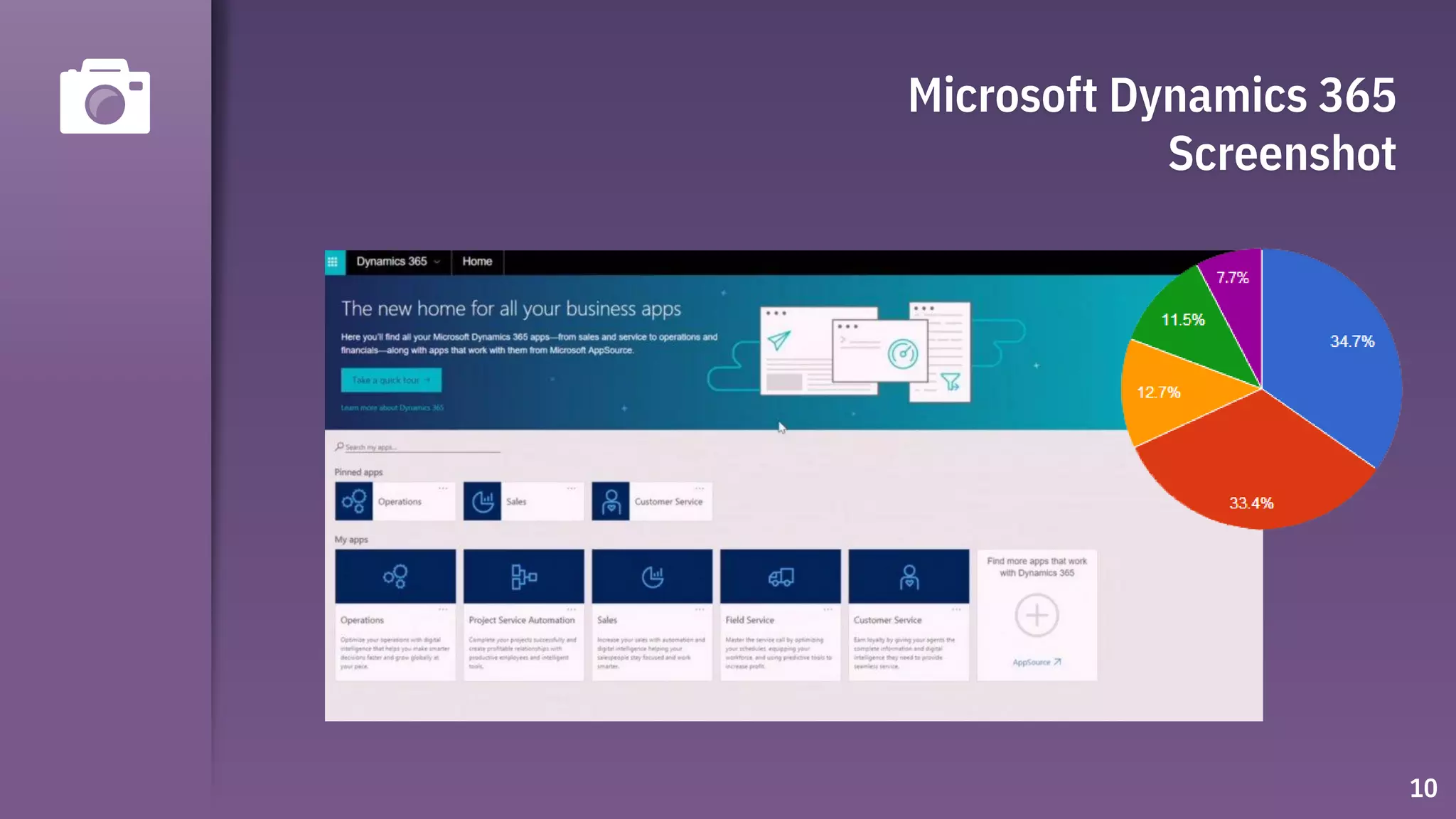Open options menu for pinned Operations
The width and height of the screenshot is (1456, 819).
[x=443, y=488]
